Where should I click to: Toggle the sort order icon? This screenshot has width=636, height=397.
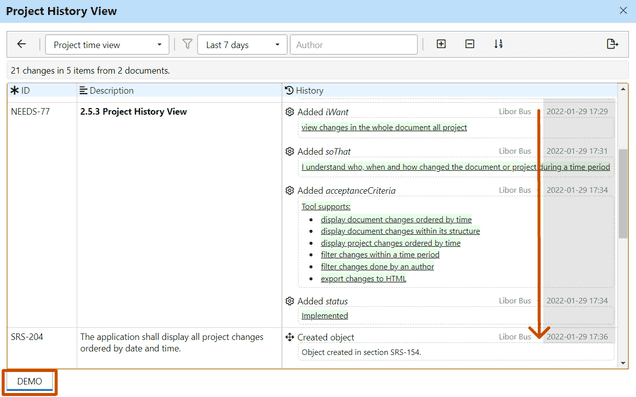(x=498, y=44)
